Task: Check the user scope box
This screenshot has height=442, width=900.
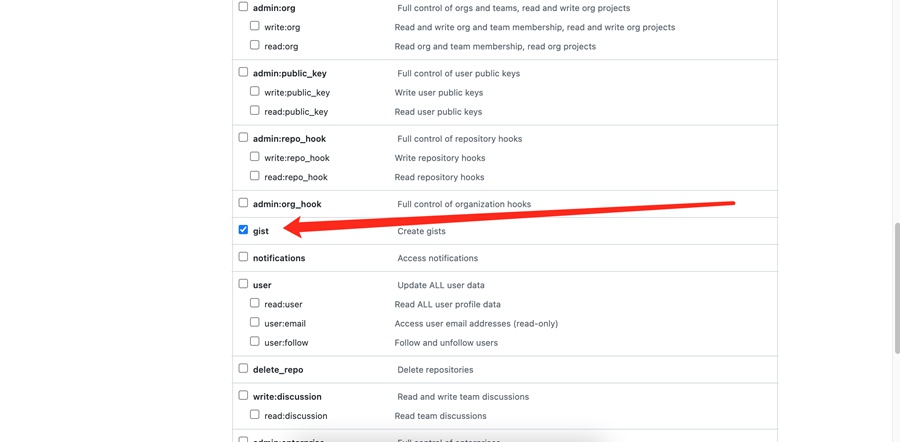Action: (243, 284)
